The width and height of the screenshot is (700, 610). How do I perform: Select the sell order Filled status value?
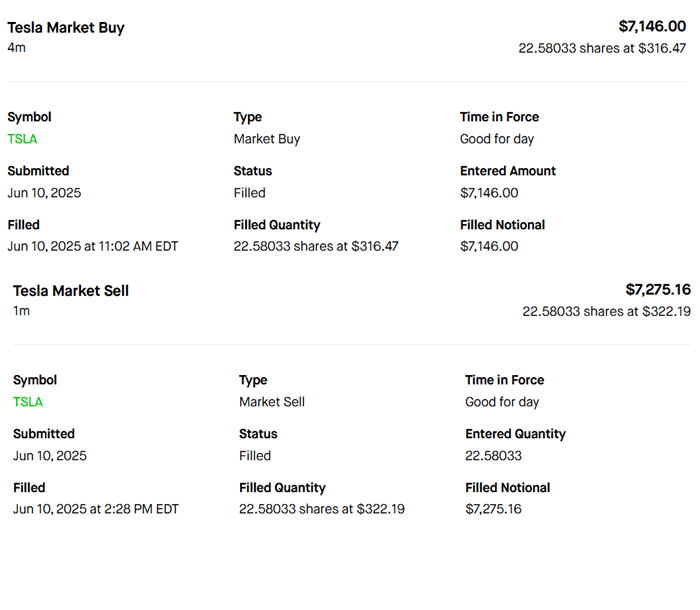(x=255, y=456)
